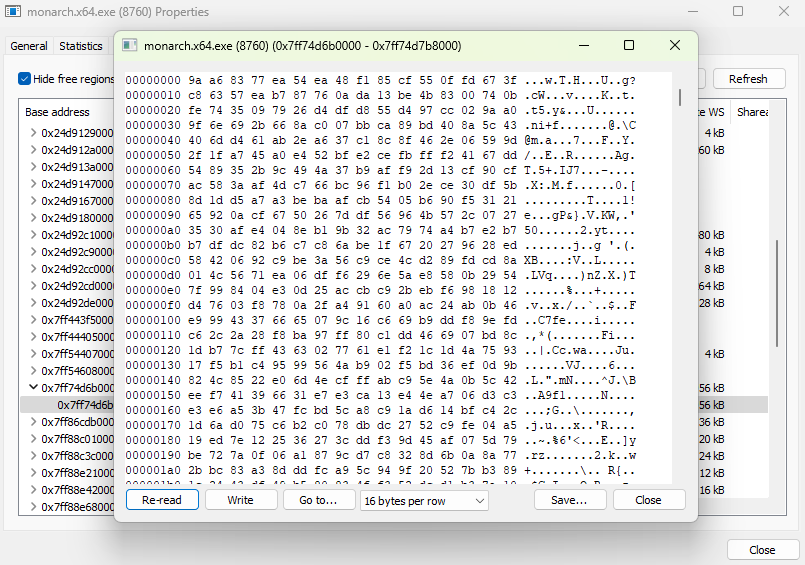Toggle the Hide free regions checkbox
805x565 pixels.
[x=24, y=79]
